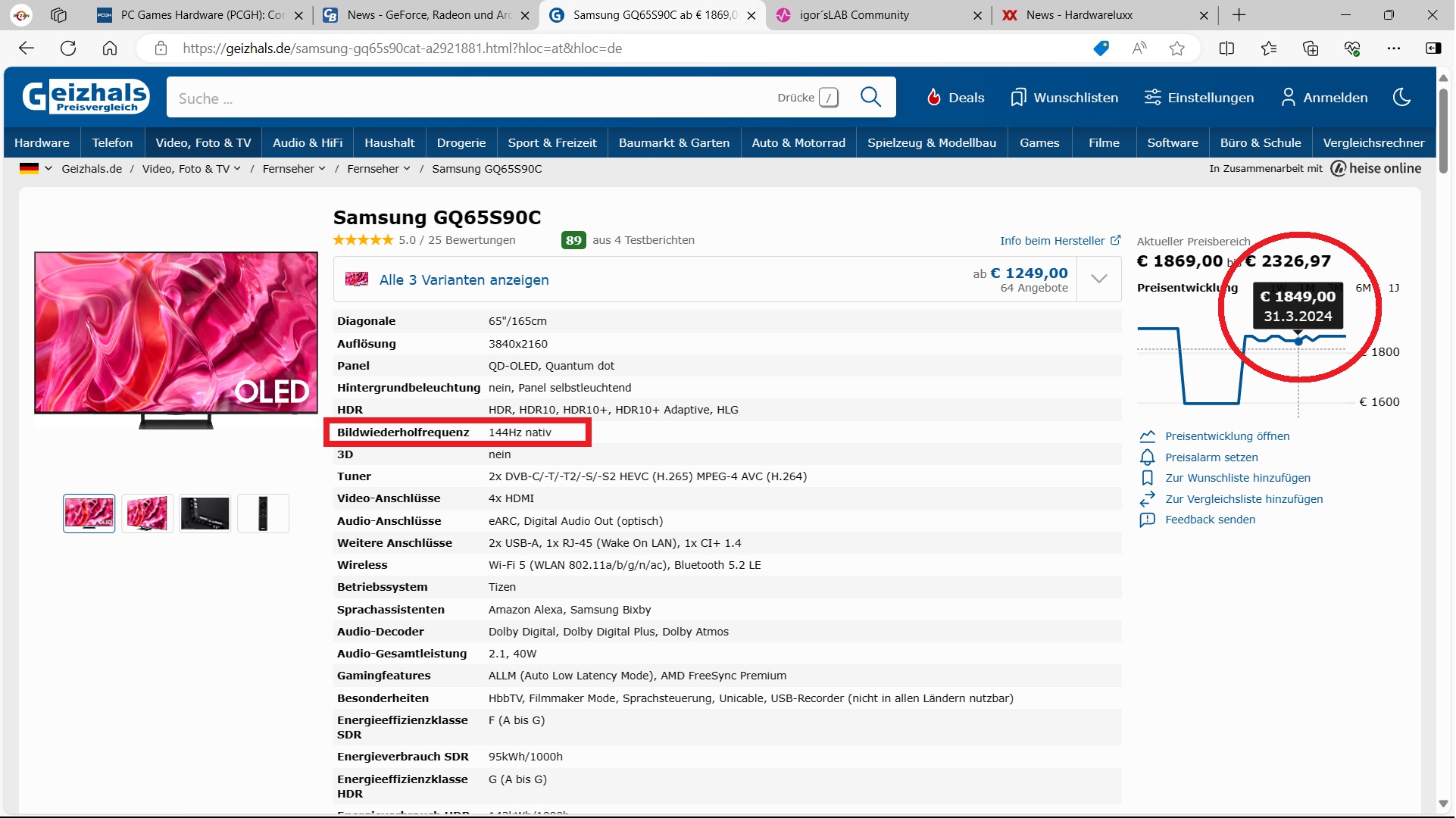Select the 6M price history range
This screenshot has width=1456, height=818.
[x=1363, y=288]
